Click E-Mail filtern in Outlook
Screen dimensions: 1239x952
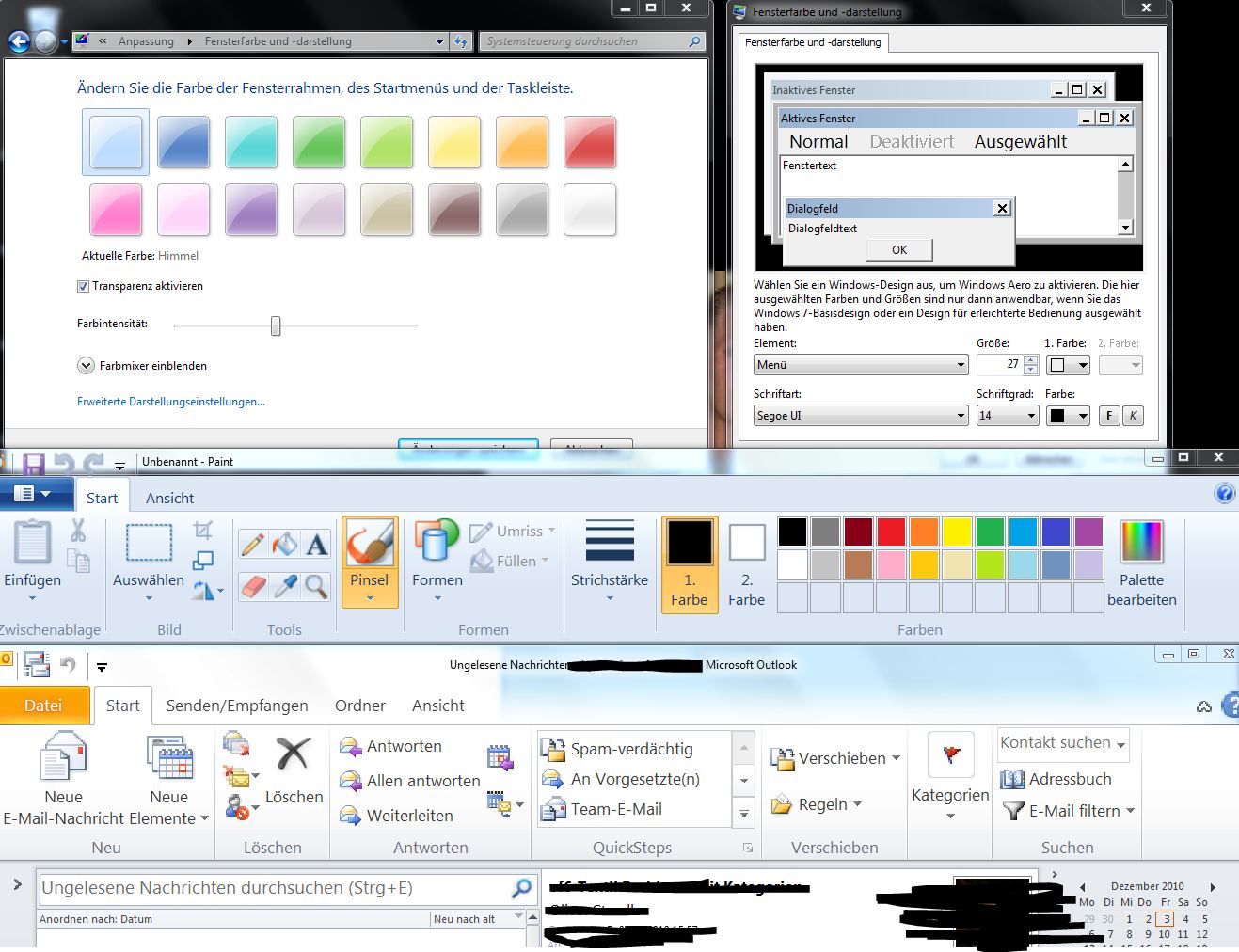(1069, 811)
